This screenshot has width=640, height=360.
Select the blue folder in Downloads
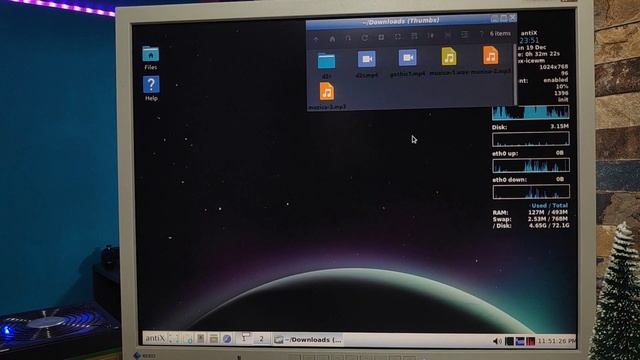tap(326, 62)
